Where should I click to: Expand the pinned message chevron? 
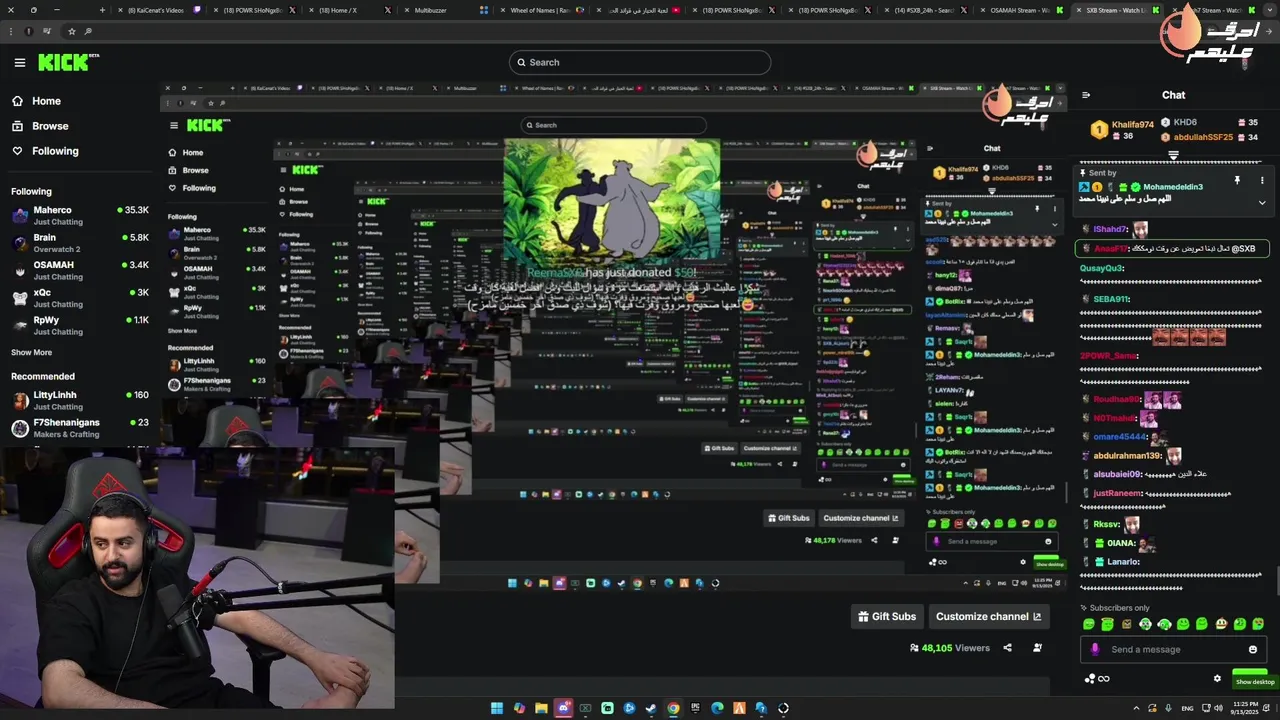tap(1262, 202)
